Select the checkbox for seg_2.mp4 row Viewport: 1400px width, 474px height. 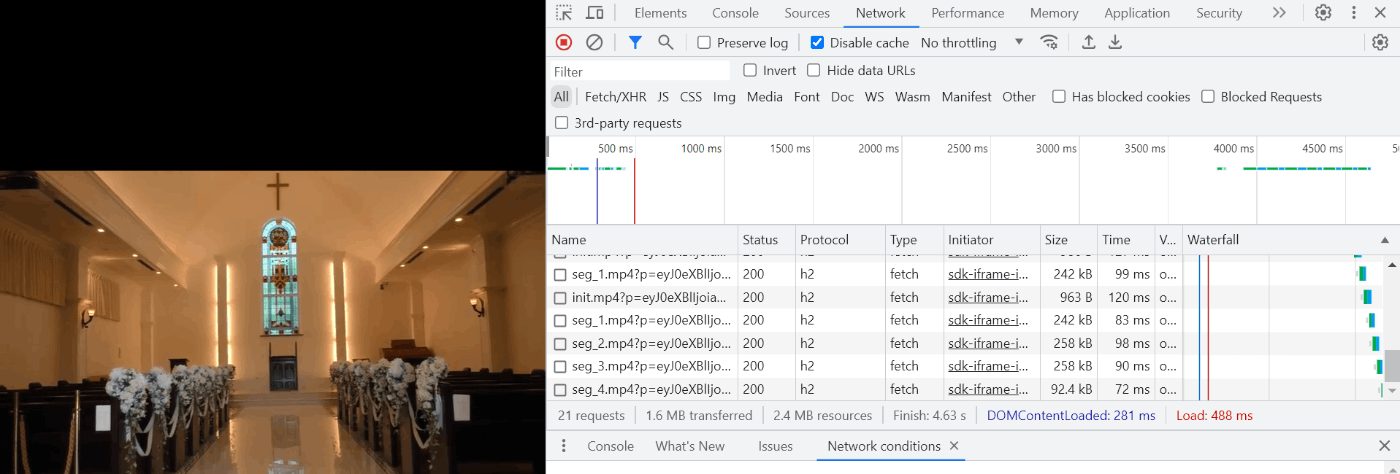[560, 343]
